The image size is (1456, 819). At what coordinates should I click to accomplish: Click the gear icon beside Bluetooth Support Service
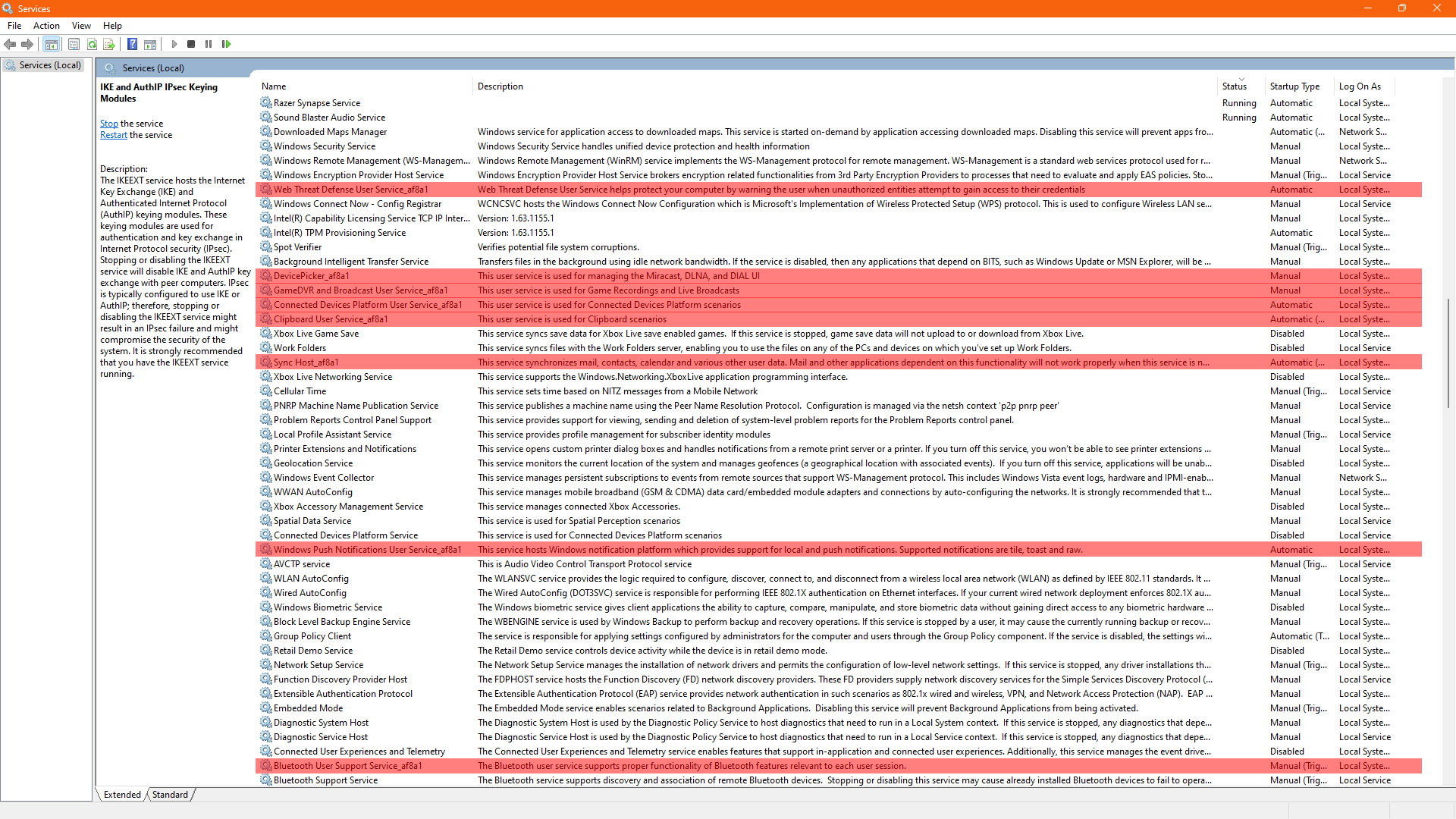tap(266, 780)
